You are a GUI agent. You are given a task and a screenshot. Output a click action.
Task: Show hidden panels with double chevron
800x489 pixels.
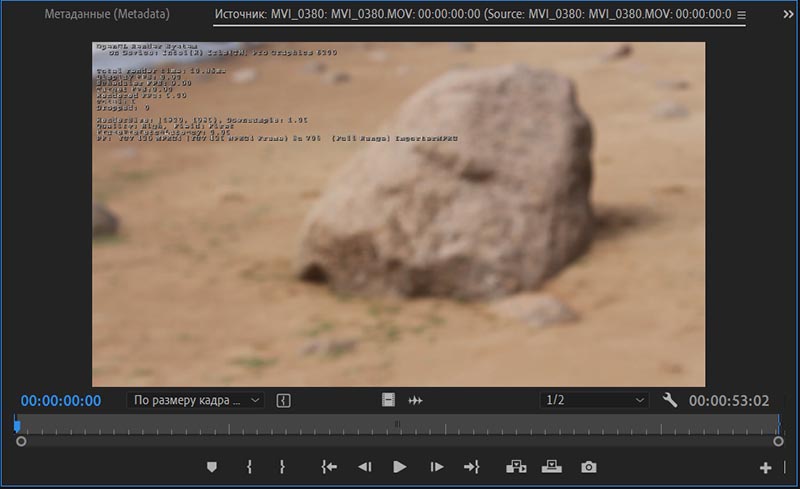788,15
